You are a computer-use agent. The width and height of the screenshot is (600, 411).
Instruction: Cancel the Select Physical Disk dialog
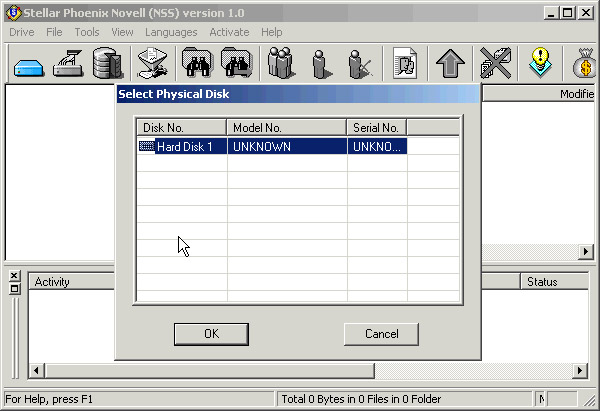tap(381, 334)
